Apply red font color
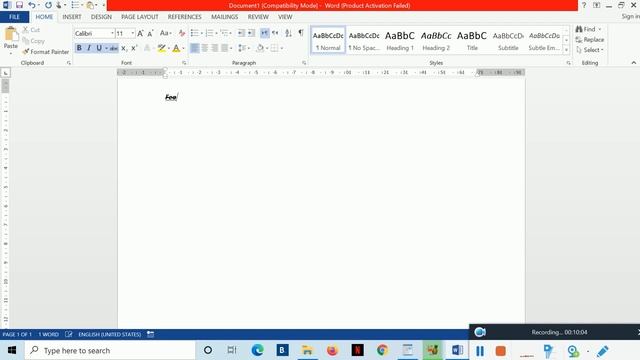The image size is (640, 360). pyautogui.click(x=176, y=48)
